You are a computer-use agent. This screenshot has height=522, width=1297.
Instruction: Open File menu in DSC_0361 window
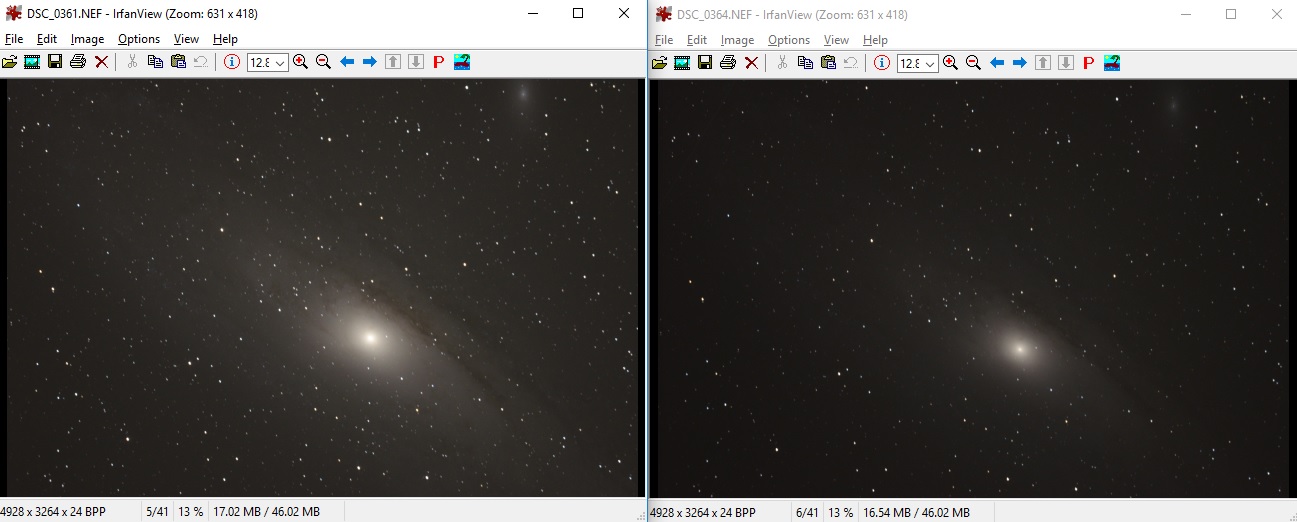[x=14, y=39]
